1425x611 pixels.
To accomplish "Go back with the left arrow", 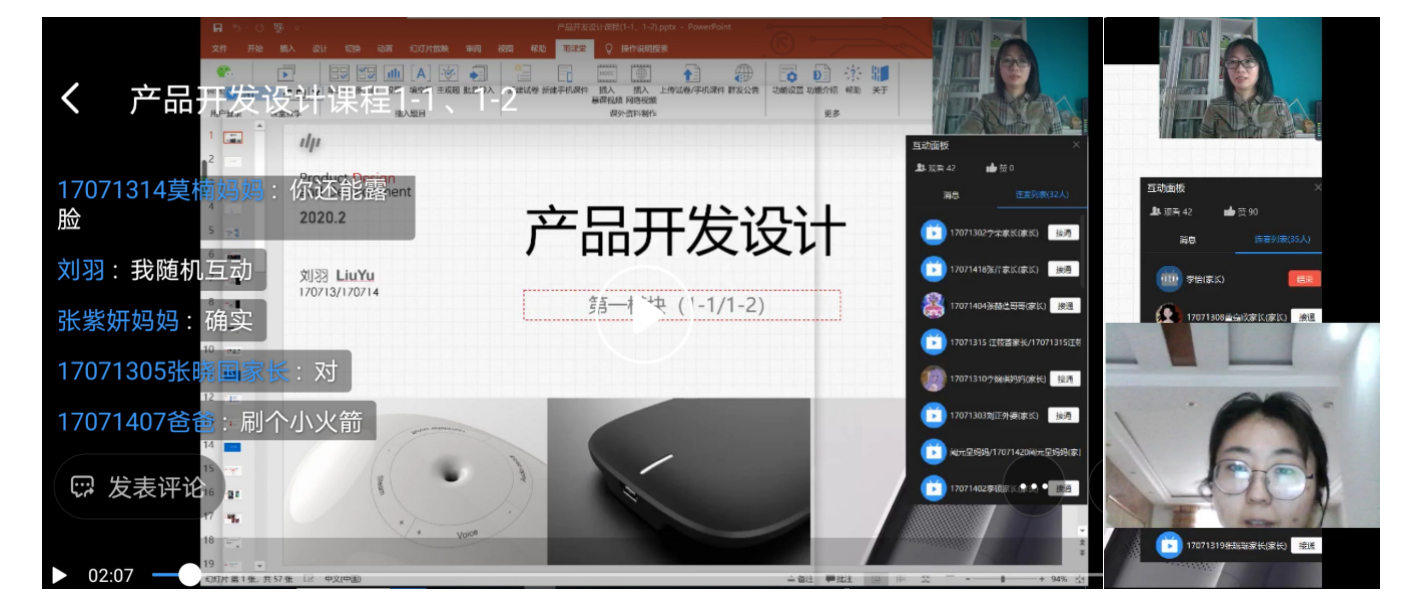I will [x=70, y=98].
